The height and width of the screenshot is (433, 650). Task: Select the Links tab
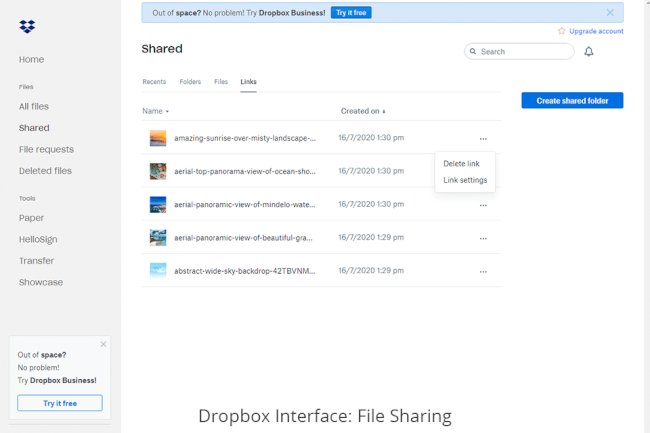coord(248,82)
